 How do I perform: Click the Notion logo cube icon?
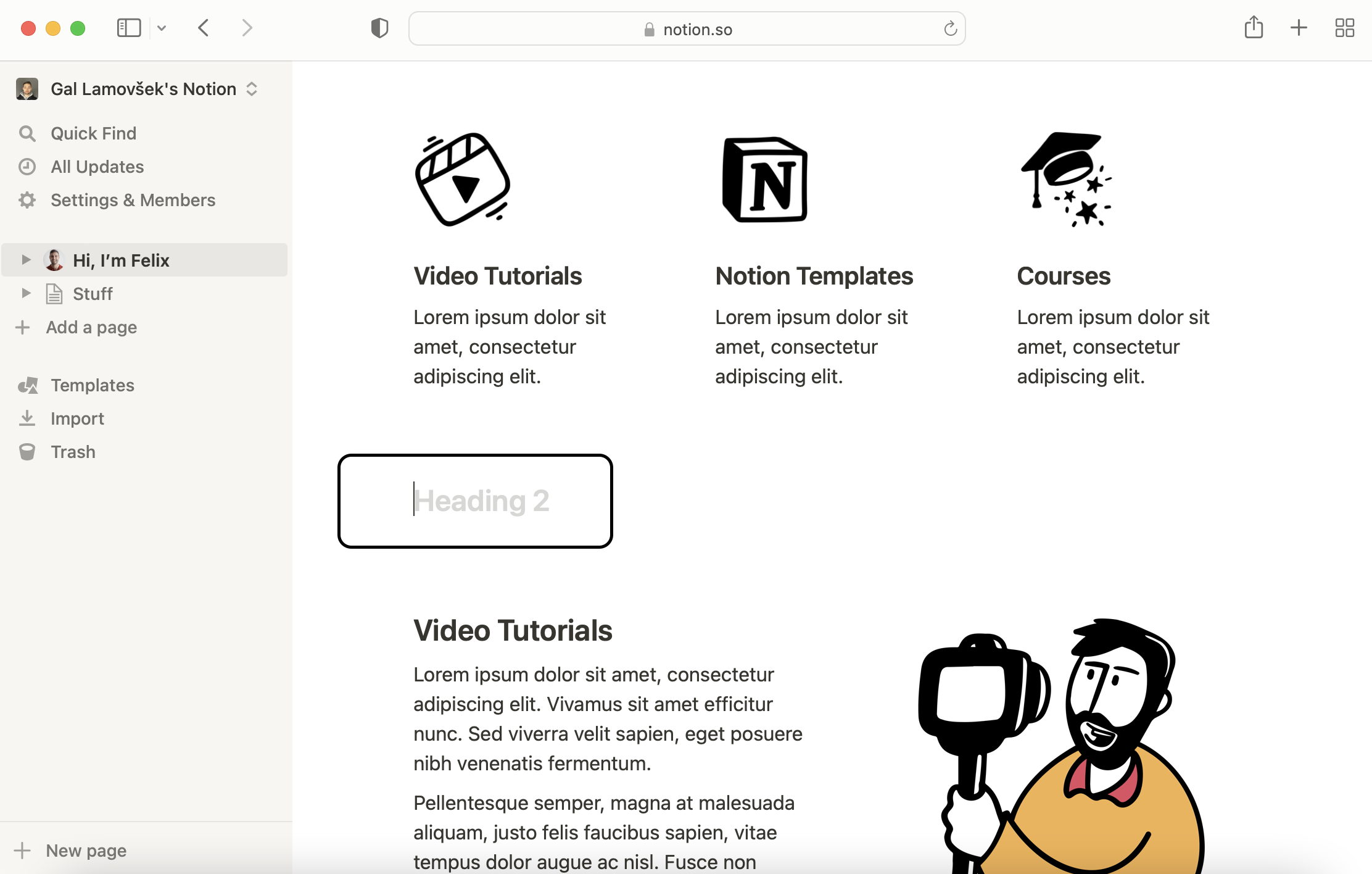coord(765,180)
